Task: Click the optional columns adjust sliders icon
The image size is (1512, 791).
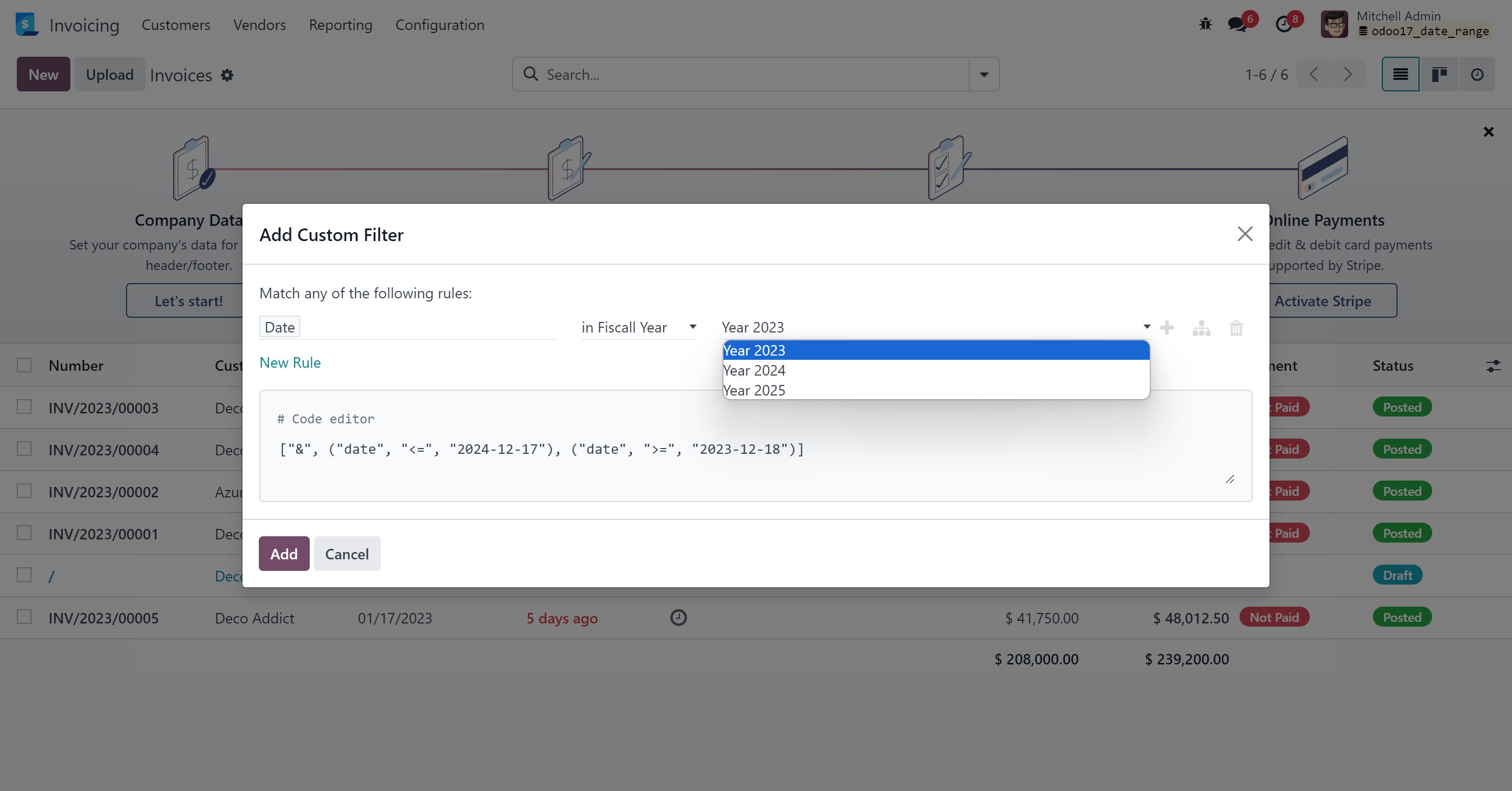Action: tap(1493, 366)
